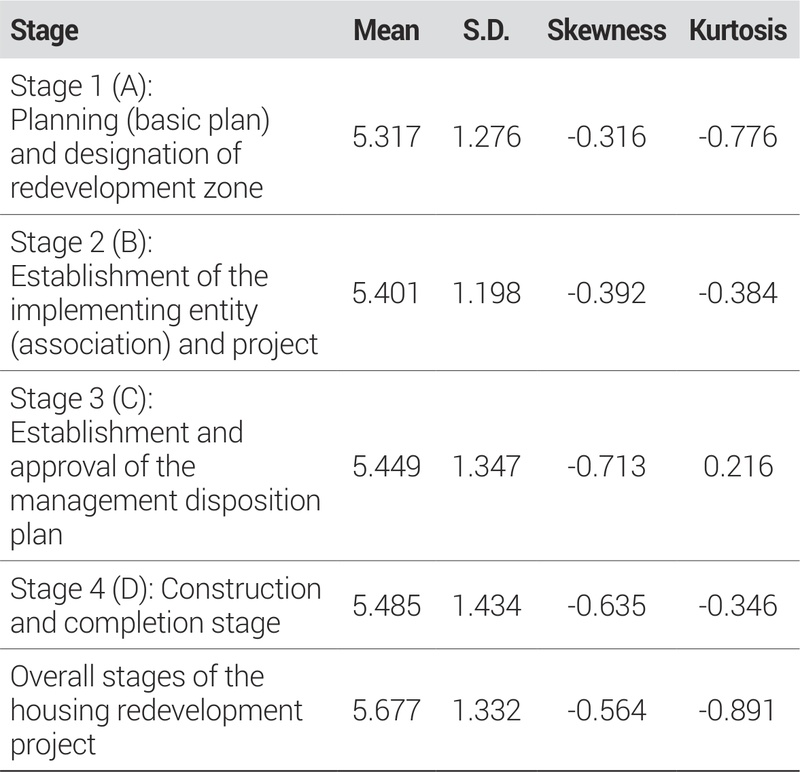The image size is (800, 772).
Task: Click the mean value 5.677
Action: coord(386,710)
